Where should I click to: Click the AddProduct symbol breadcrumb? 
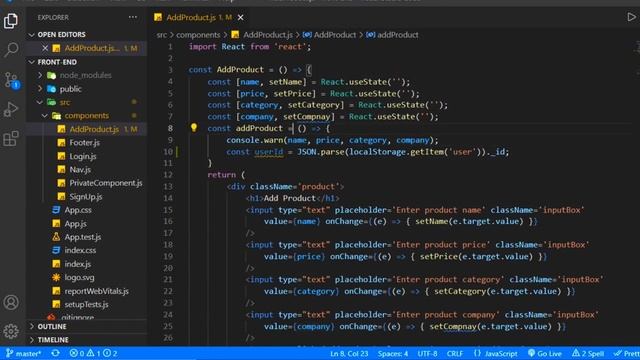(x=335, y=35)
